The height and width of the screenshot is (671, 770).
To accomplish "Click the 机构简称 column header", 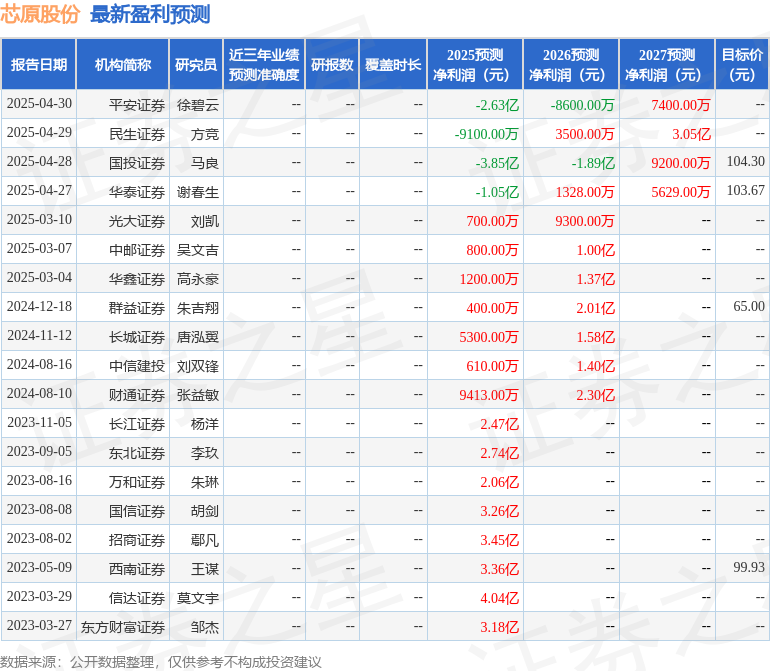I will [123, 64].
